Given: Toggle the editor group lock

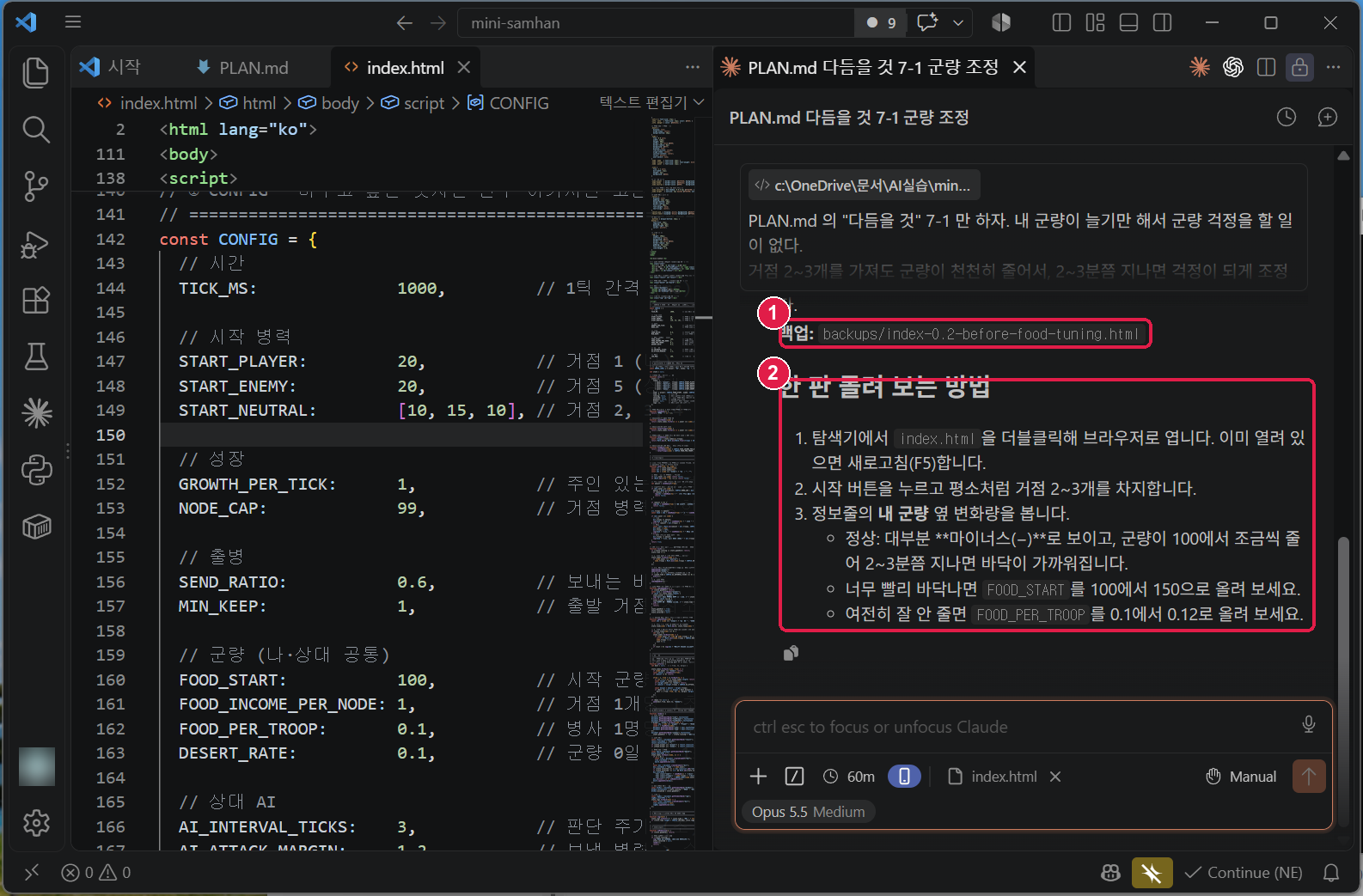Looking at the screenshot, I should (1299, 67).
